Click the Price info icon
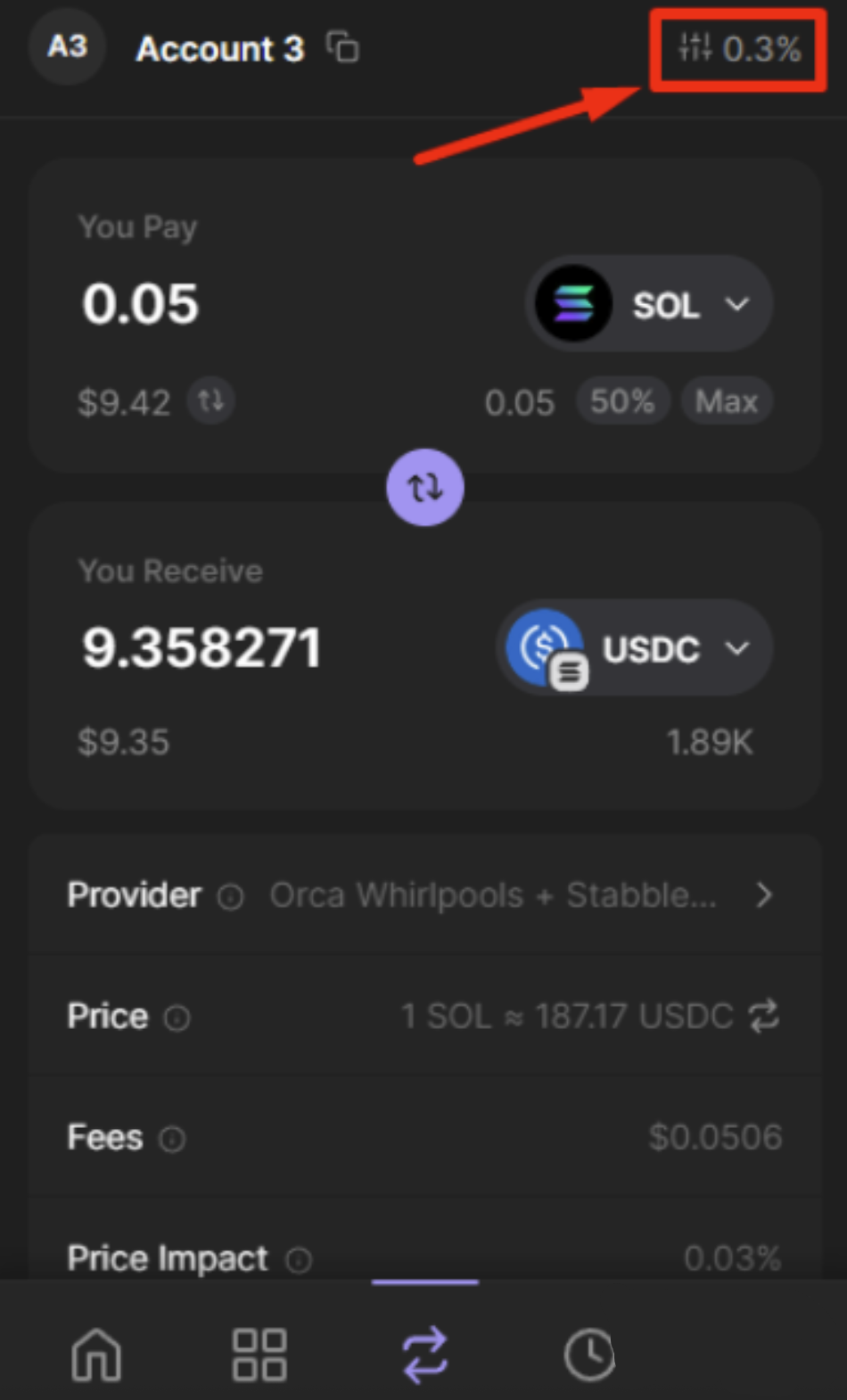This screenshot has height=1400, width=847. tap(177, 1017)
